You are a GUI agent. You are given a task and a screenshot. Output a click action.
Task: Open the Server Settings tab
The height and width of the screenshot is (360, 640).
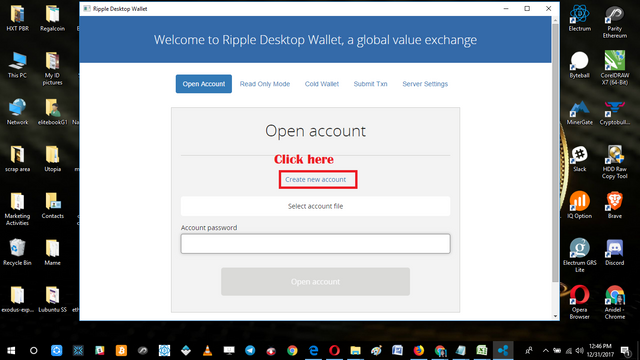[425, 84]
